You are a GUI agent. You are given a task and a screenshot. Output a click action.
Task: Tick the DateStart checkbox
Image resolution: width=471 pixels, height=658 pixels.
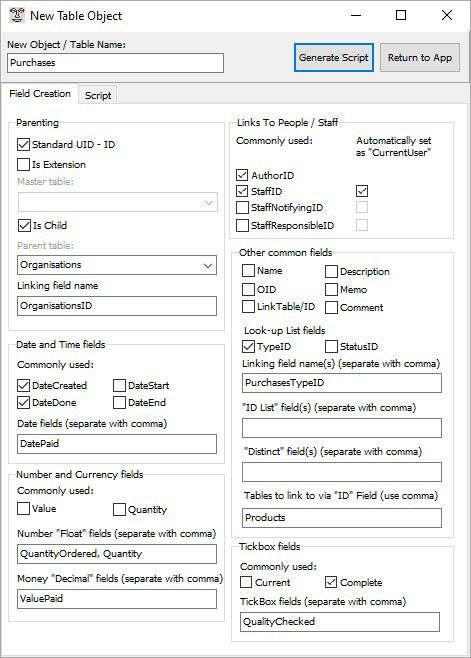click(x=119, y=386)
